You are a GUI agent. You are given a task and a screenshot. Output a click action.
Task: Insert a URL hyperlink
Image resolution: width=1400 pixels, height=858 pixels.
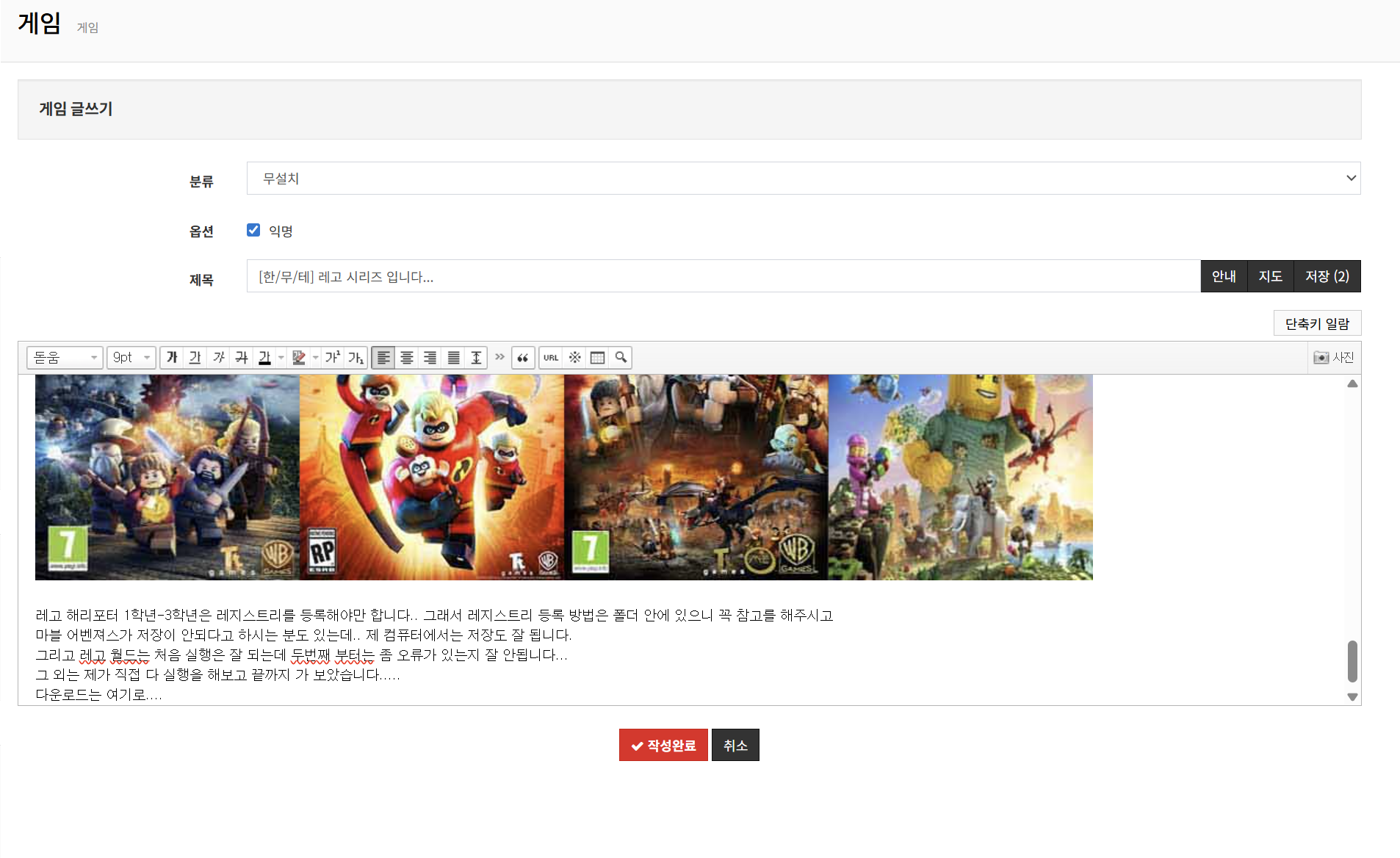coord(551,358)
